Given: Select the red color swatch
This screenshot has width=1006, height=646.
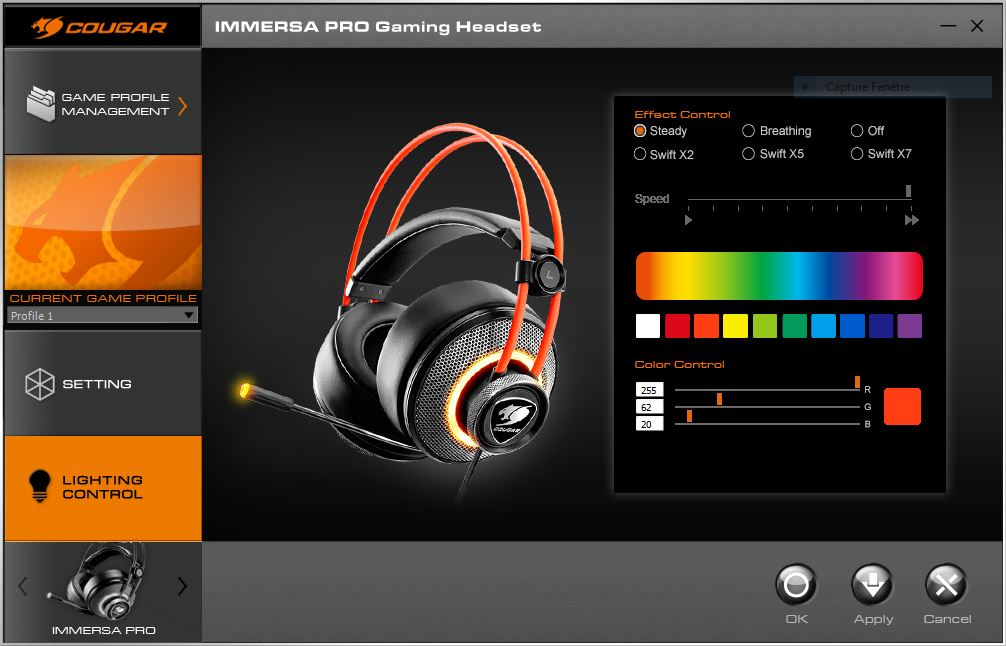Looking at the screenshot, I should tap(677, 326).
